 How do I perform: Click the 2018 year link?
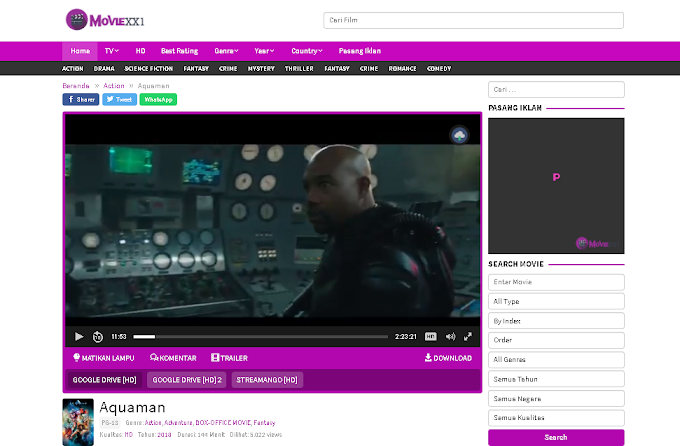pyautogui.click(x=164, y=435)
